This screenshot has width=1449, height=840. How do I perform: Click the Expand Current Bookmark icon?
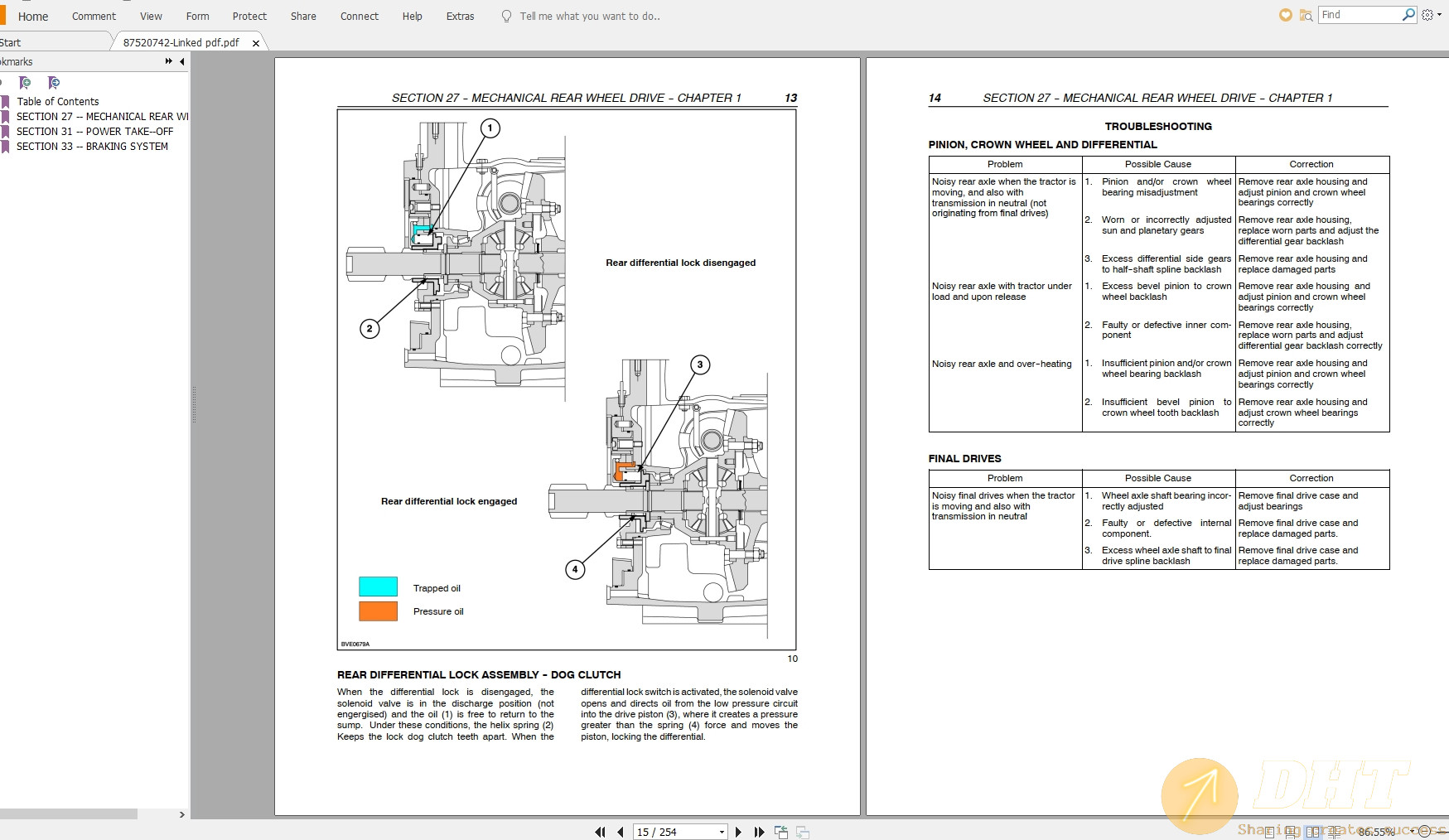pyautogui.click(x=53, y=84)
